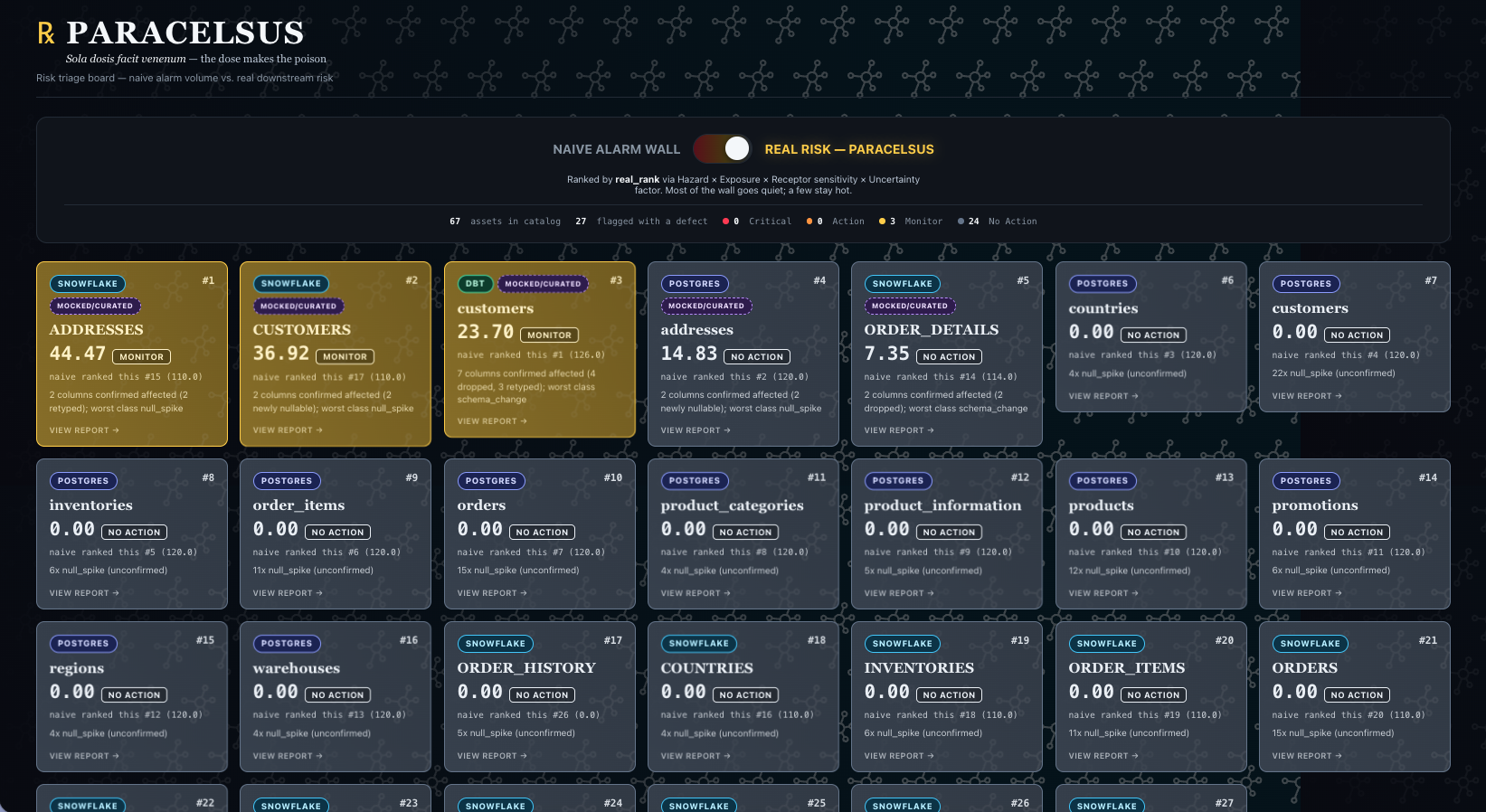1486x812 pixels.
Task: Click the '24 No Action' legend entry
Action: click(998, 222)
